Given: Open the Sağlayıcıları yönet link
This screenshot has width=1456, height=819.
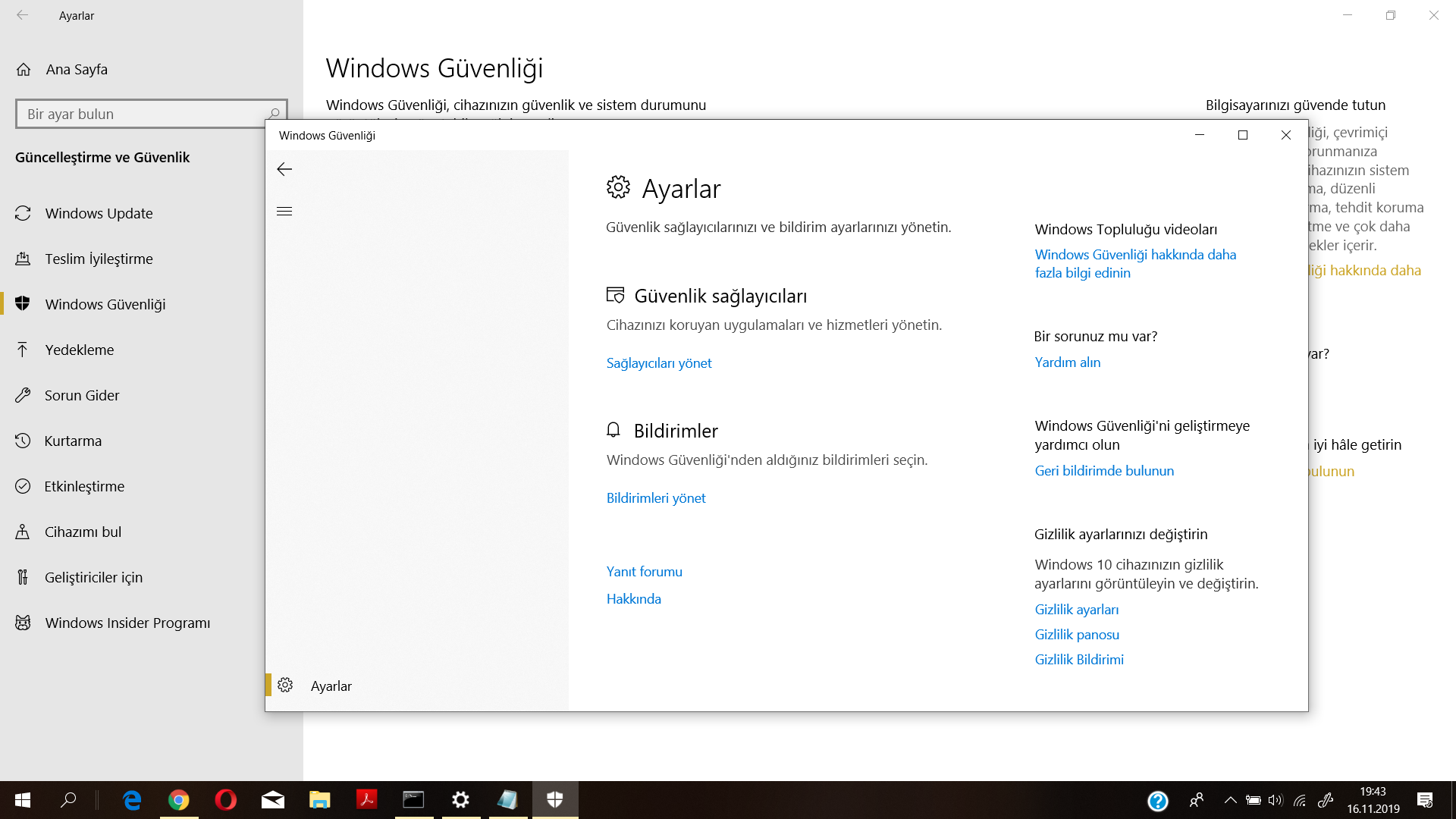Looking at the screenshot, I should (x=659, y=363).
